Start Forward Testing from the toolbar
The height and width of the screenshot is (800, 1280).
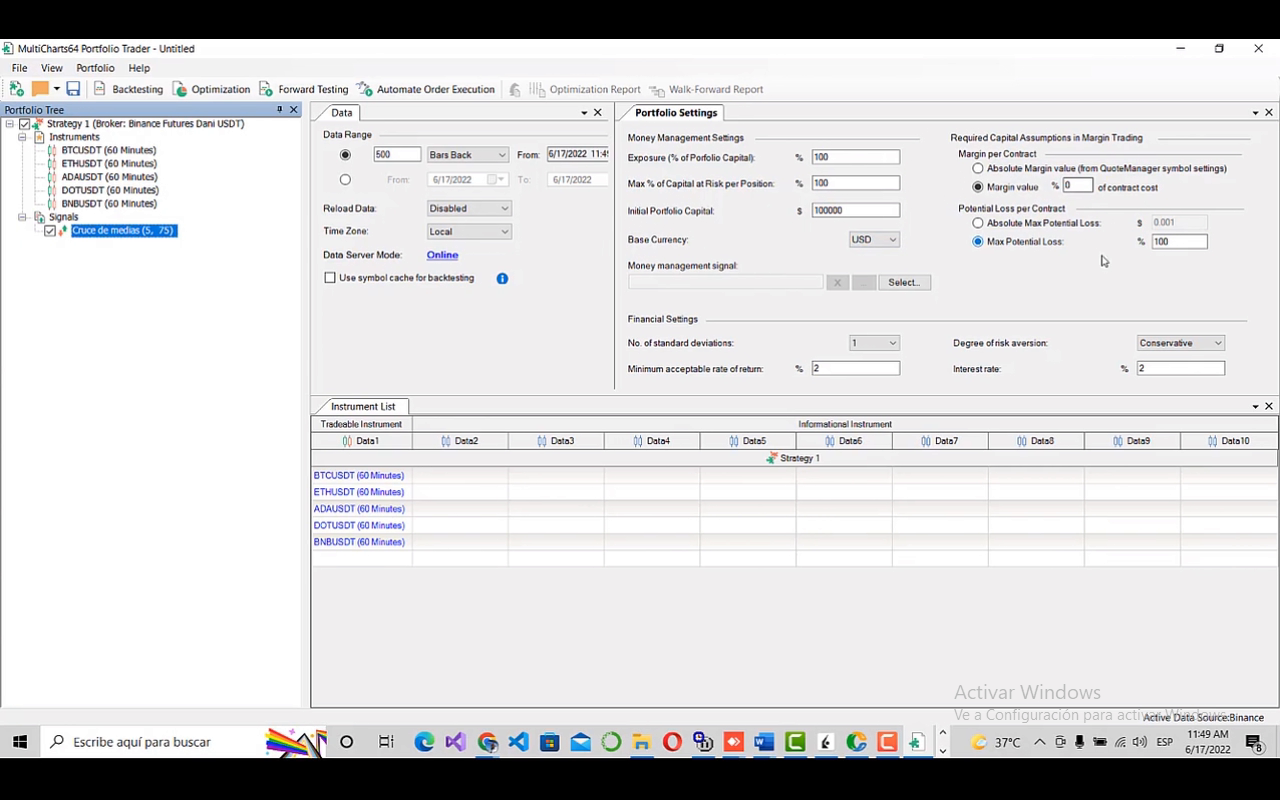304,89
